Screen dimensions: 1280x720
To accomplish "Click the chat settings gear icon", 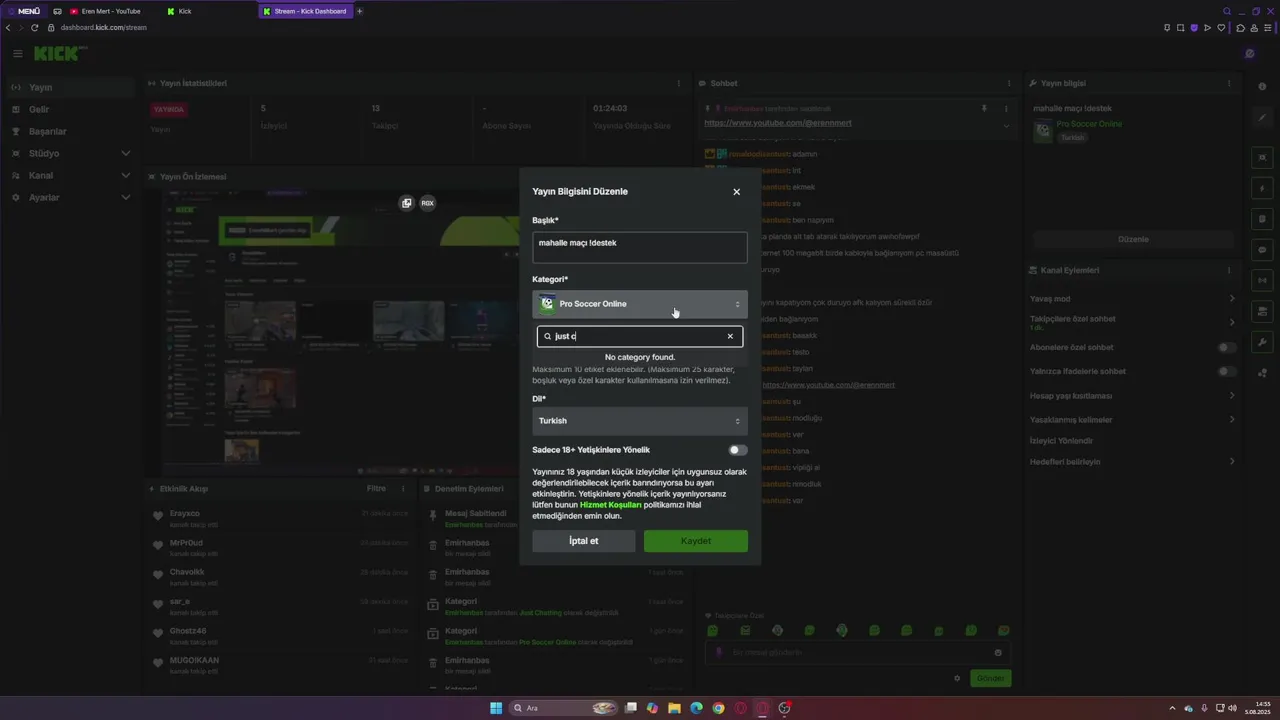I will click(957, 678).
